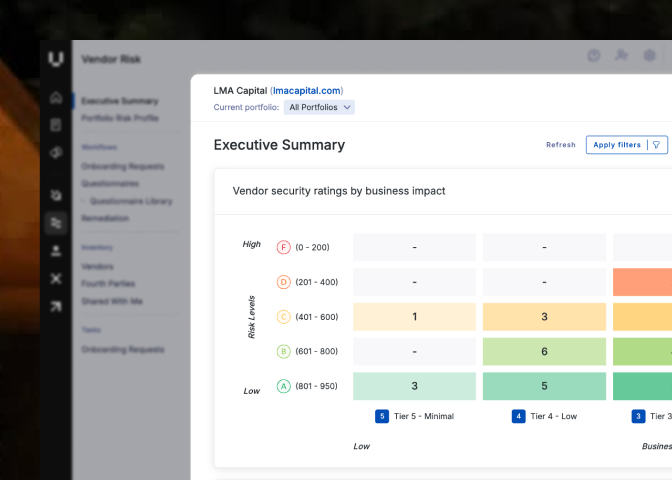Click the Refresh link
This screenshot has height=480, width=672.
(561, 145)
